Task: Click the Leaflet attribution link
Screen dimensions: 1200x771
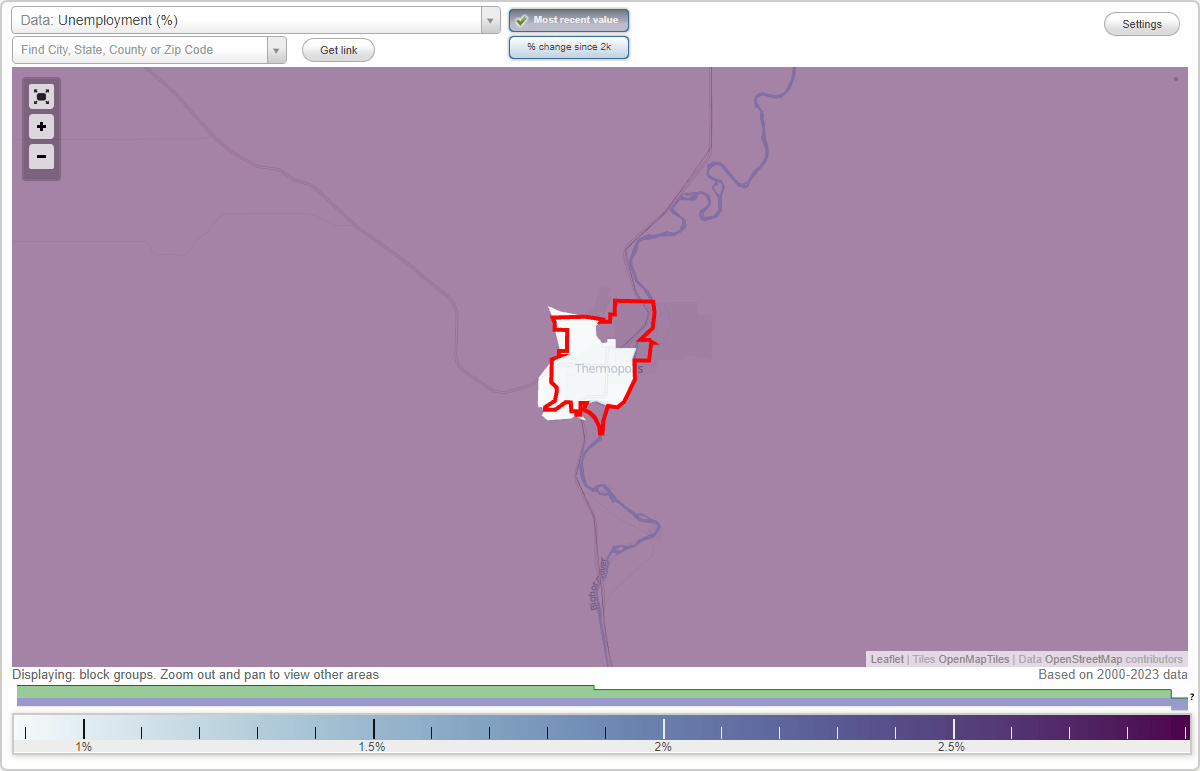Action: [886, 659]
